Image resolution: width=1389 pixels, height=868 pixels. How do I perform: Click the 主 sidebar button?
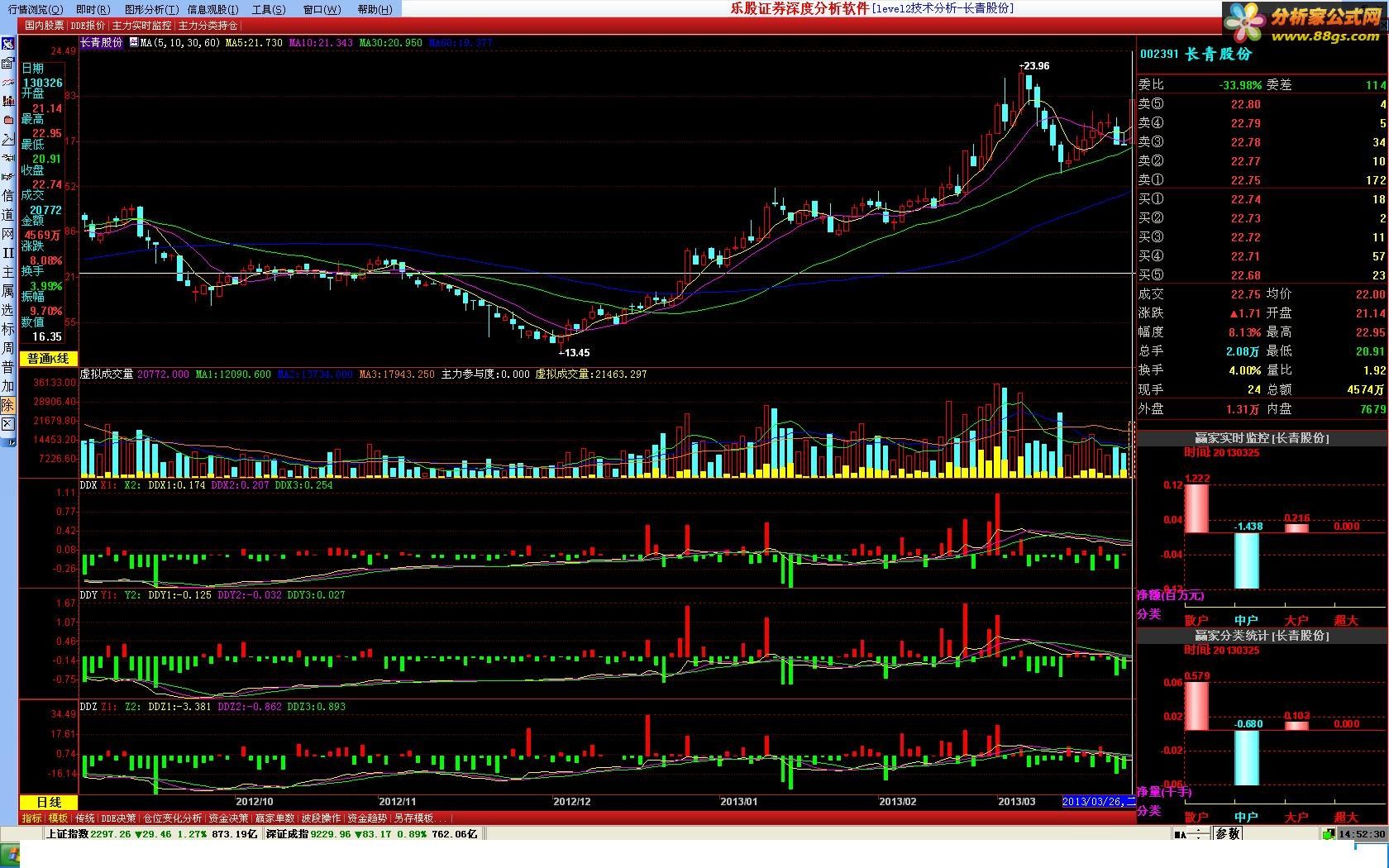click(7, 271)
